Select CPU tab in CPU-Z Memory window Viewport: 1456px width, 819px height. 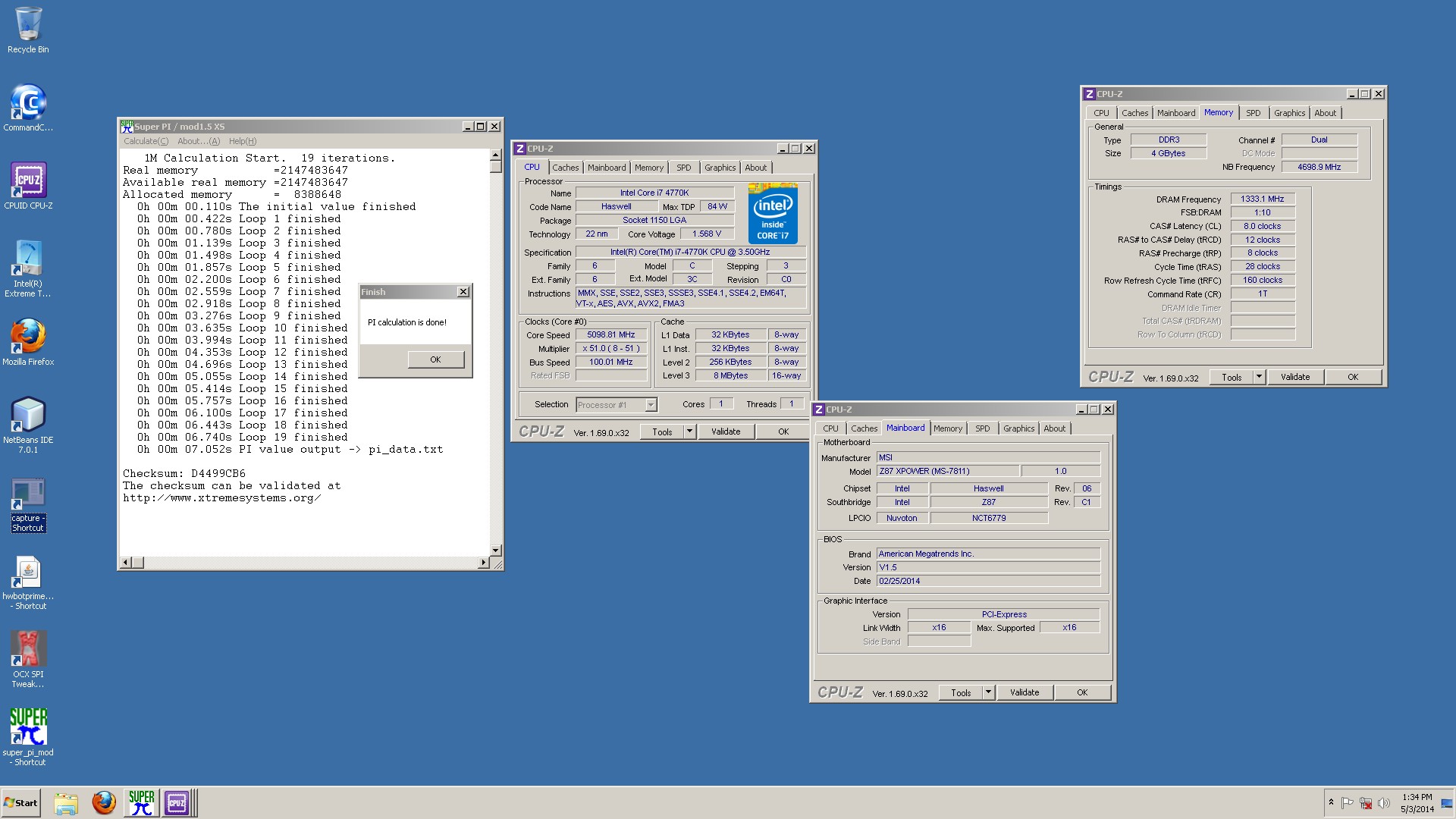pyautogui.click(x=1101, y=113)
